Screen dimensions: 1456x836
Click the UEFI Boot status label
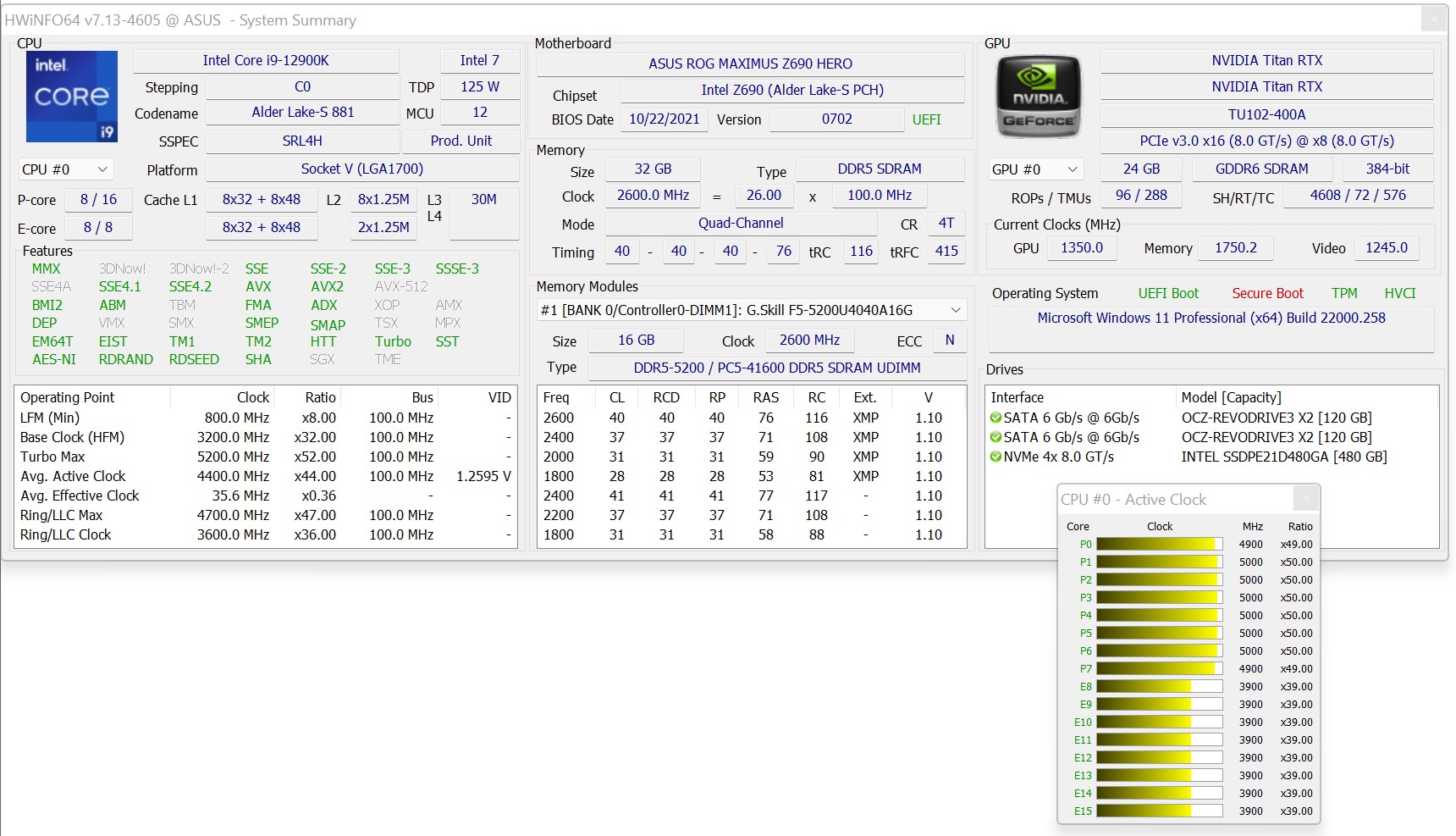click(x=1168, y=294)
